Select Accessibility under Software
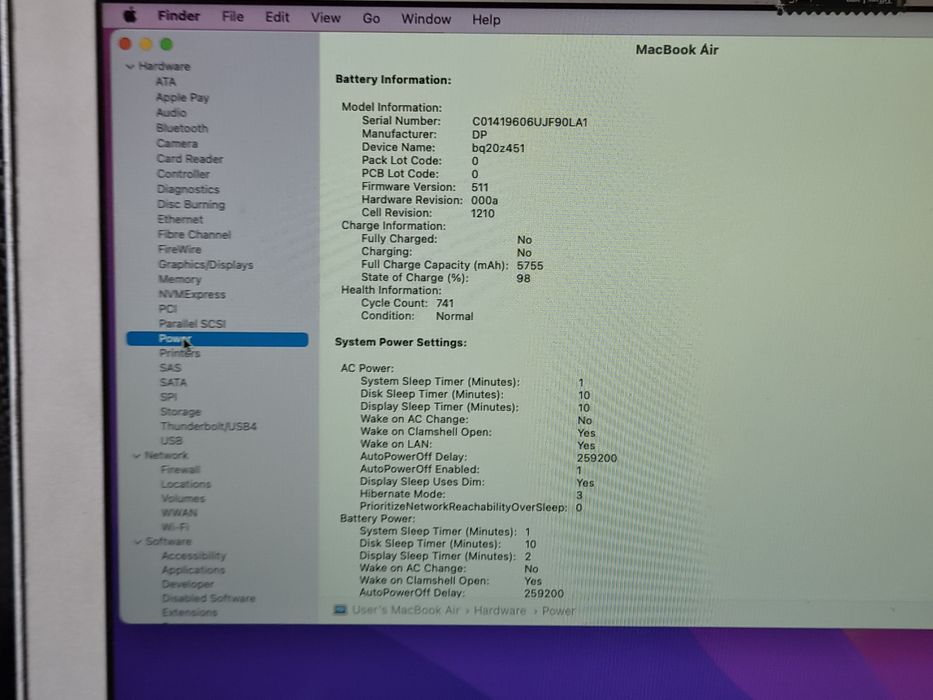 pos(193,556)
